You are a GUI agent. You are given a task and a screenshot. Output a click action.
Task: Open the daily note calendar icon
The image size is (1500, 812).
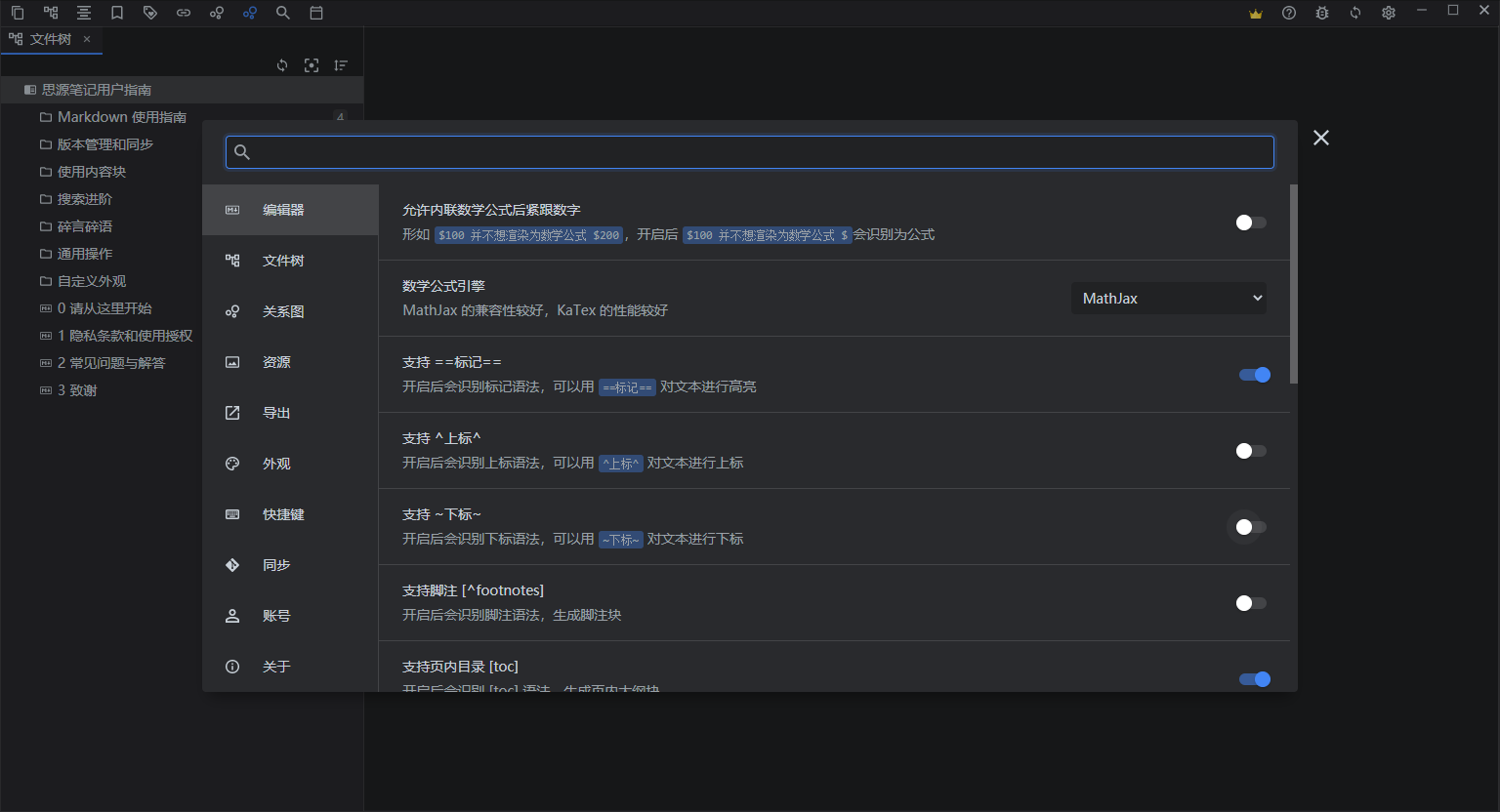coord(316,13)
